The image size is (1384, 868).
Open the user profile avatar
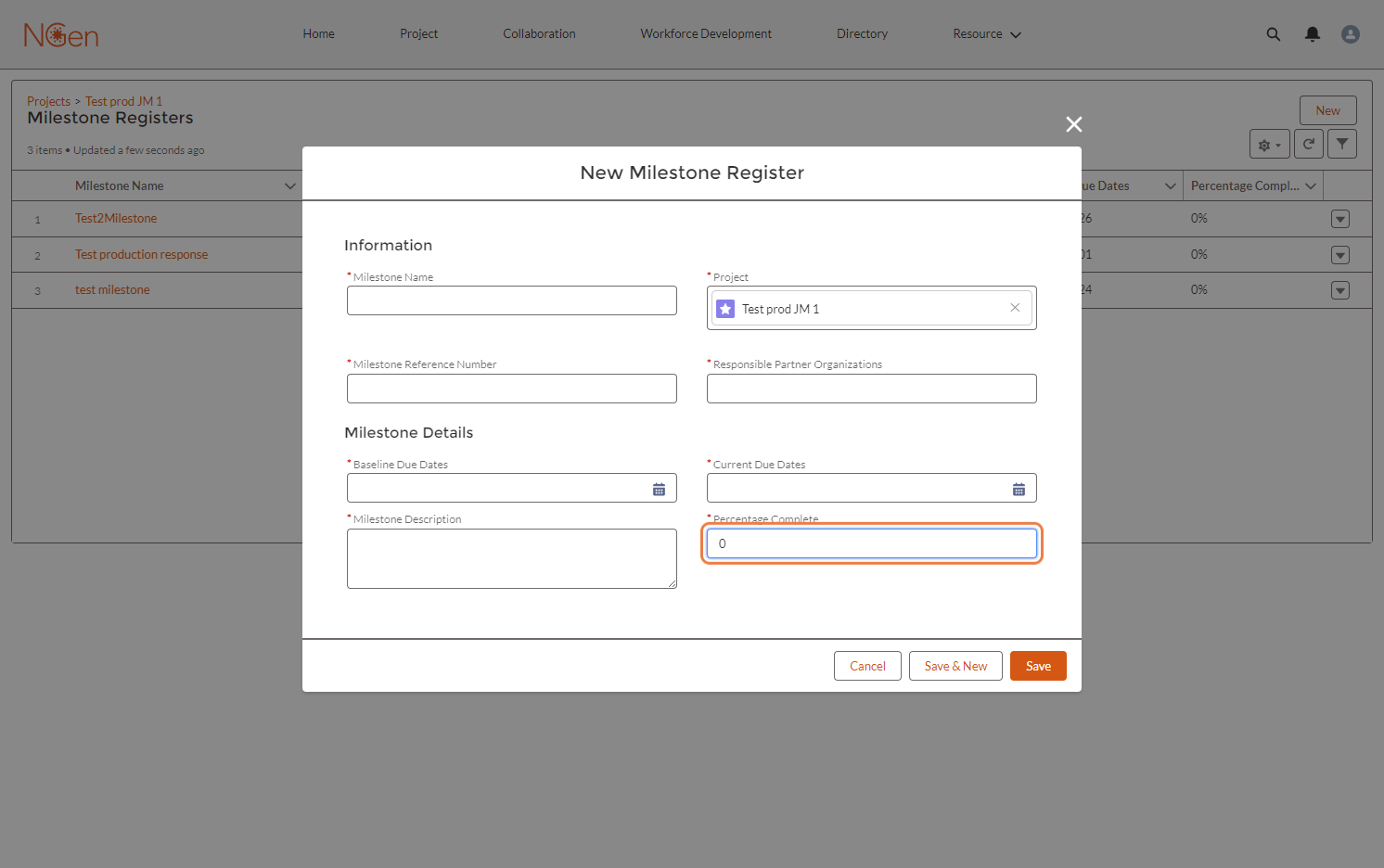(1351, 34)
